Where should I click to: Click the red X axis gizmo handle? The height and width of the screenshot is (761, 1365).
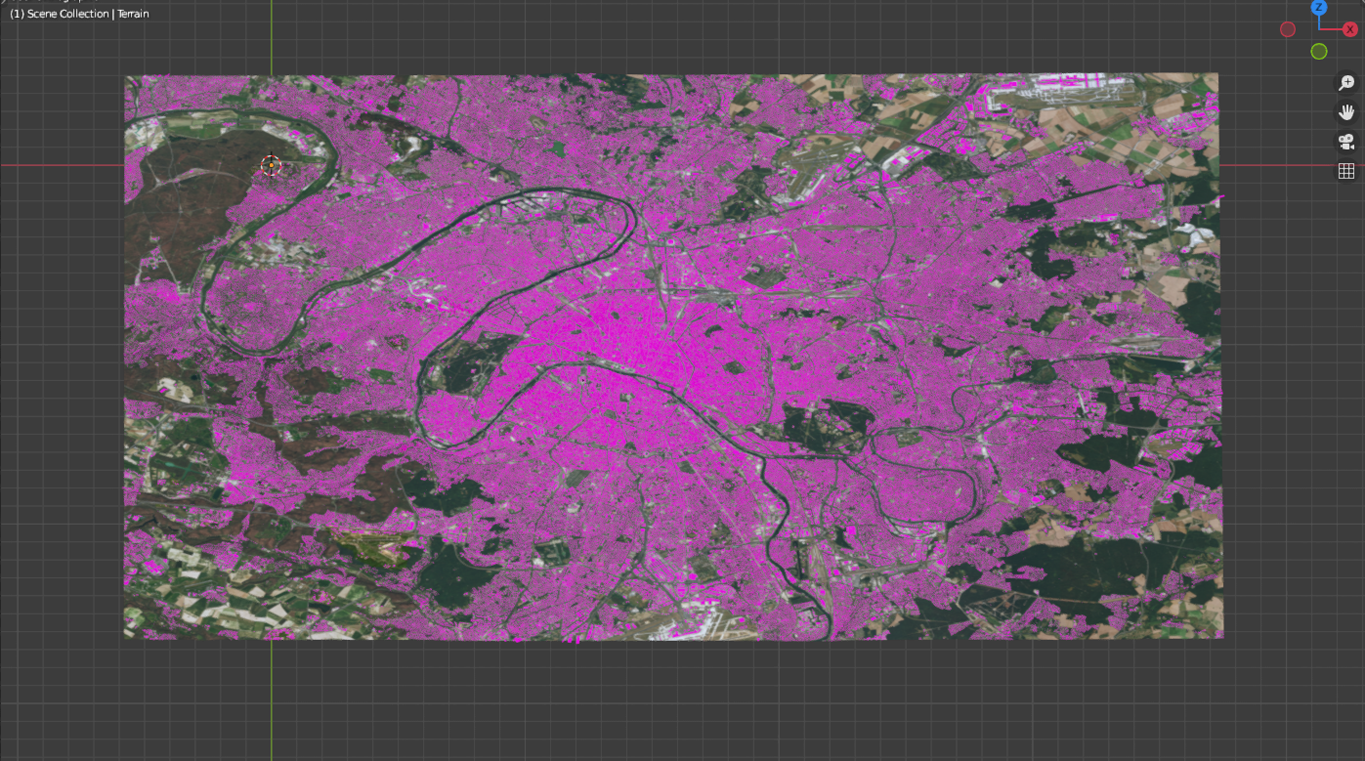click(x=1349, y=29)
